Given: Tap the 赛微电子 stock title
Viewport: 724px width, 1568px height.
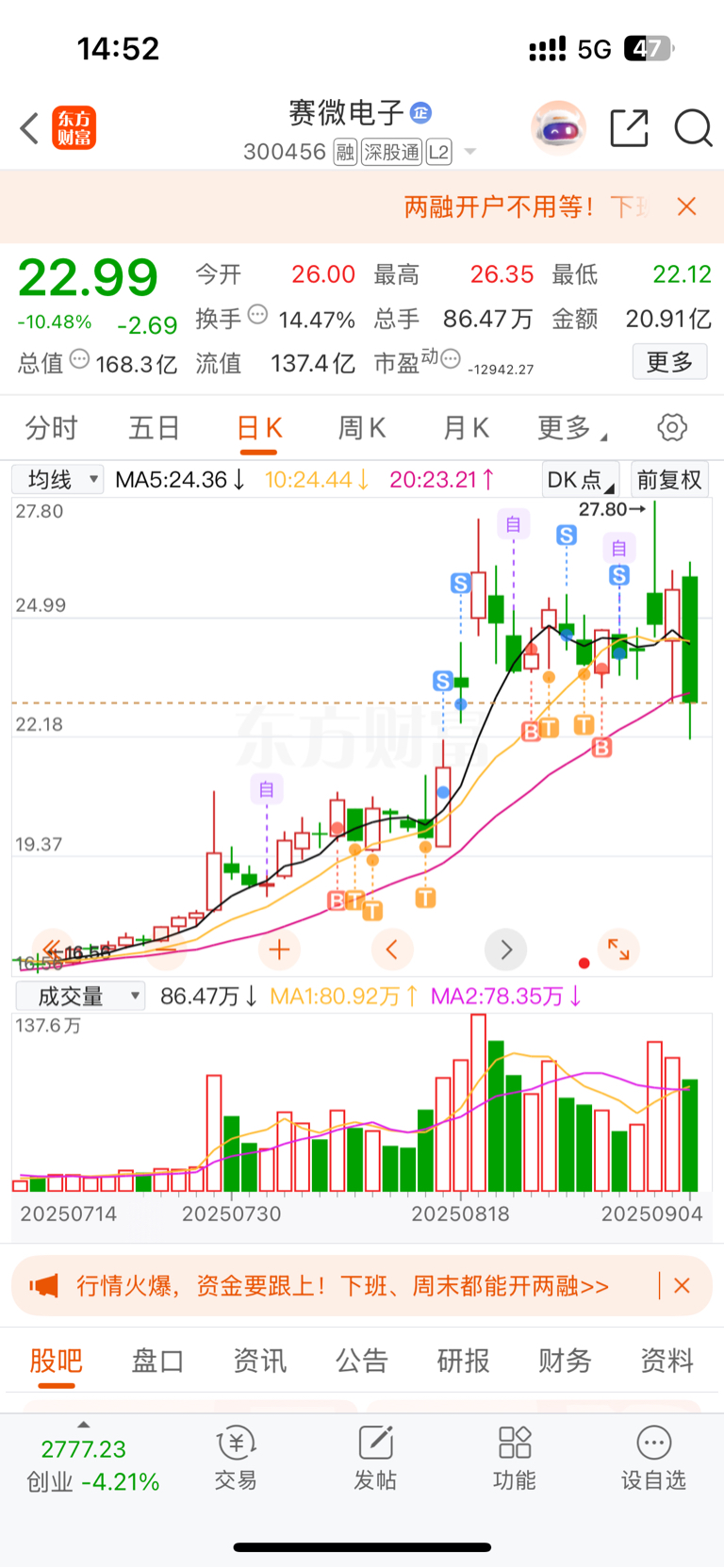Looking at the screenshot, I should (x=346, y=113).
